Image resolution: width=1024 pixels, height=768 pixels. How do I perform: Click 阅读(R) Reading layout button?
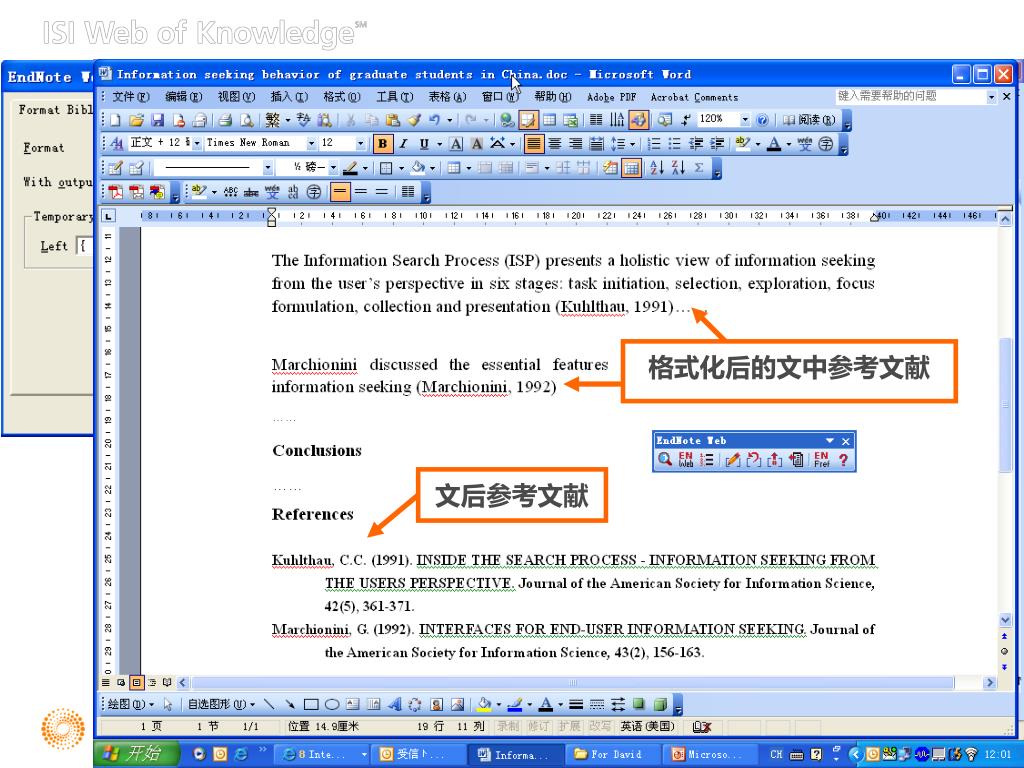809,120
